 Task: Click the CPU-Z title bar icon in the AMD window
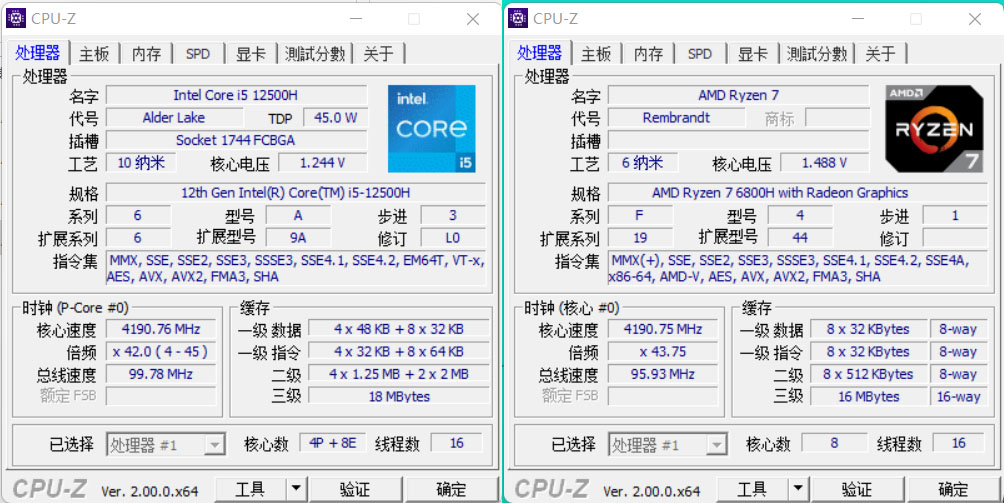(519, 18)
